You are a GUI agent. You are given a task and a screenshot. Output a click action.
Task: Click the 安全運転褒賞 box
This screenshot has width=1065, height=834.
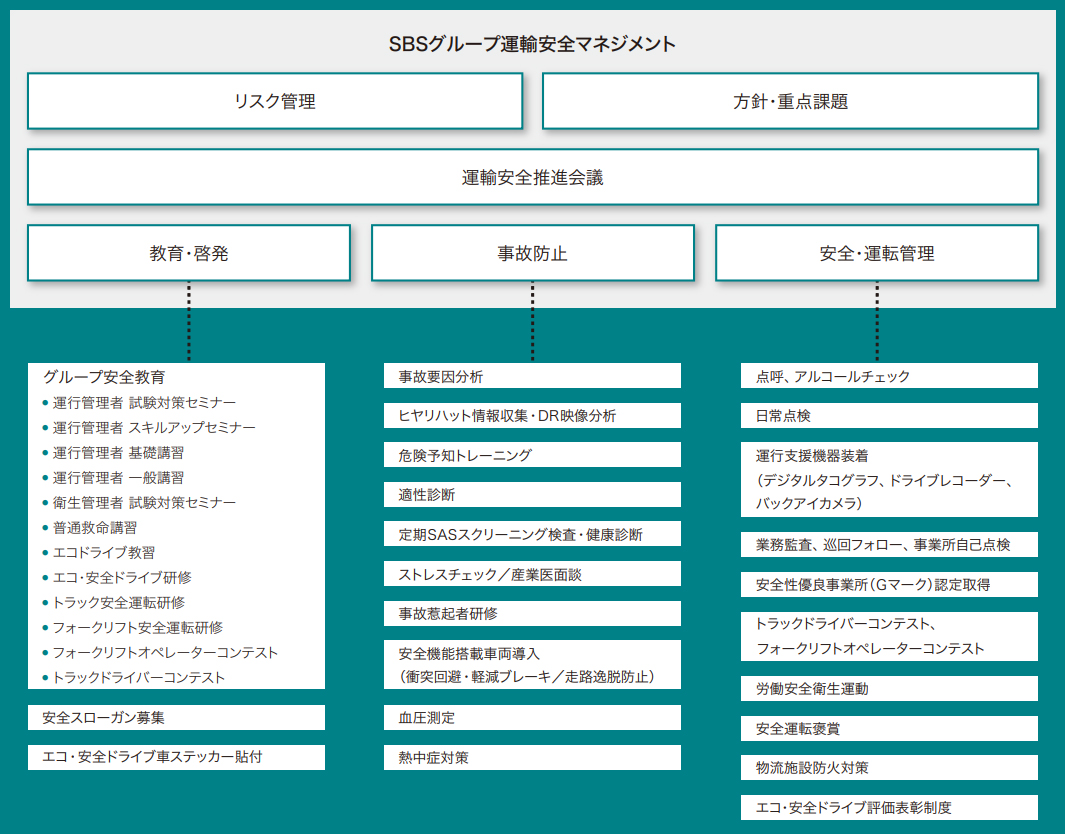(x=889, y=729)
